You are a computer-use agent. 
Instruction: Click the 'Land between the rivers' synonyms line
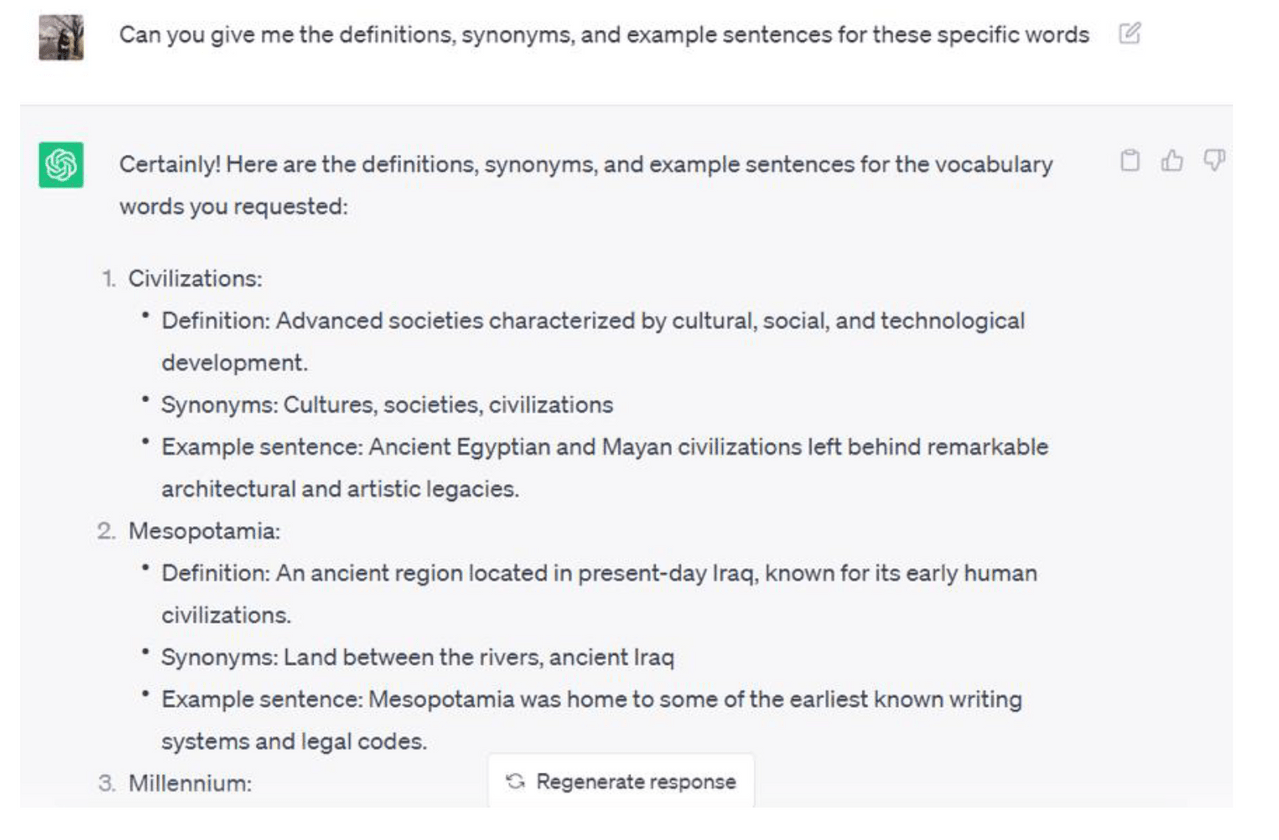[418, 657]
